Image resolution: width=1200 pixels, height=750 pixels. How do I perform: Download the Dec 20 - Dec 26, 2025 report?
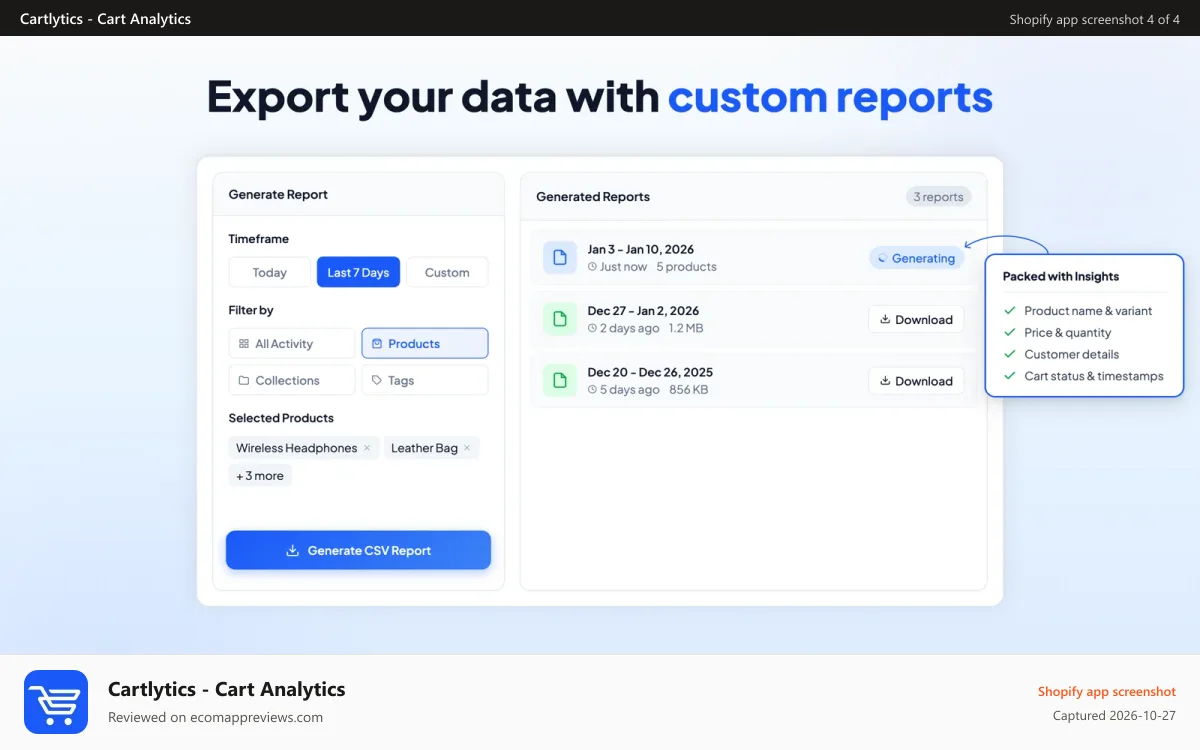[x=916, y=381]
